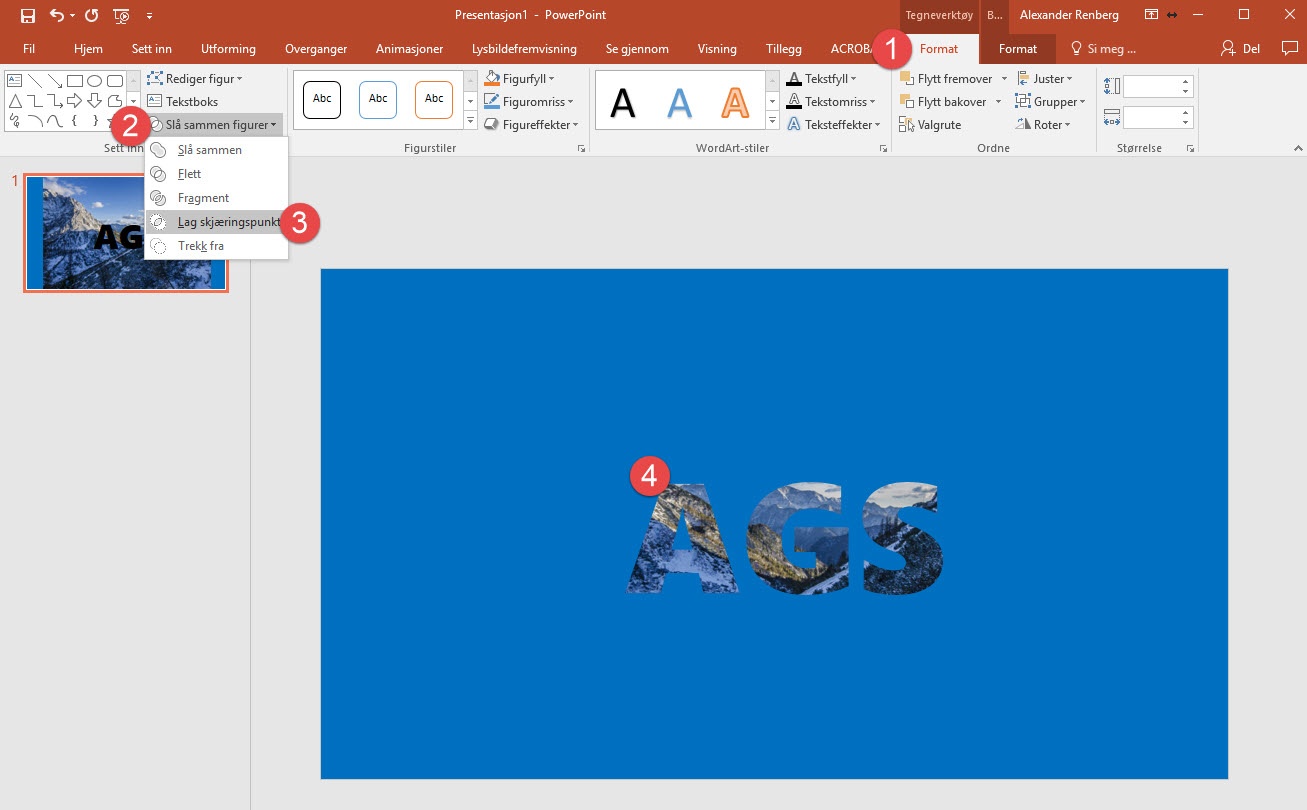Open Figurfyll fill dropdown

[520, 78]
